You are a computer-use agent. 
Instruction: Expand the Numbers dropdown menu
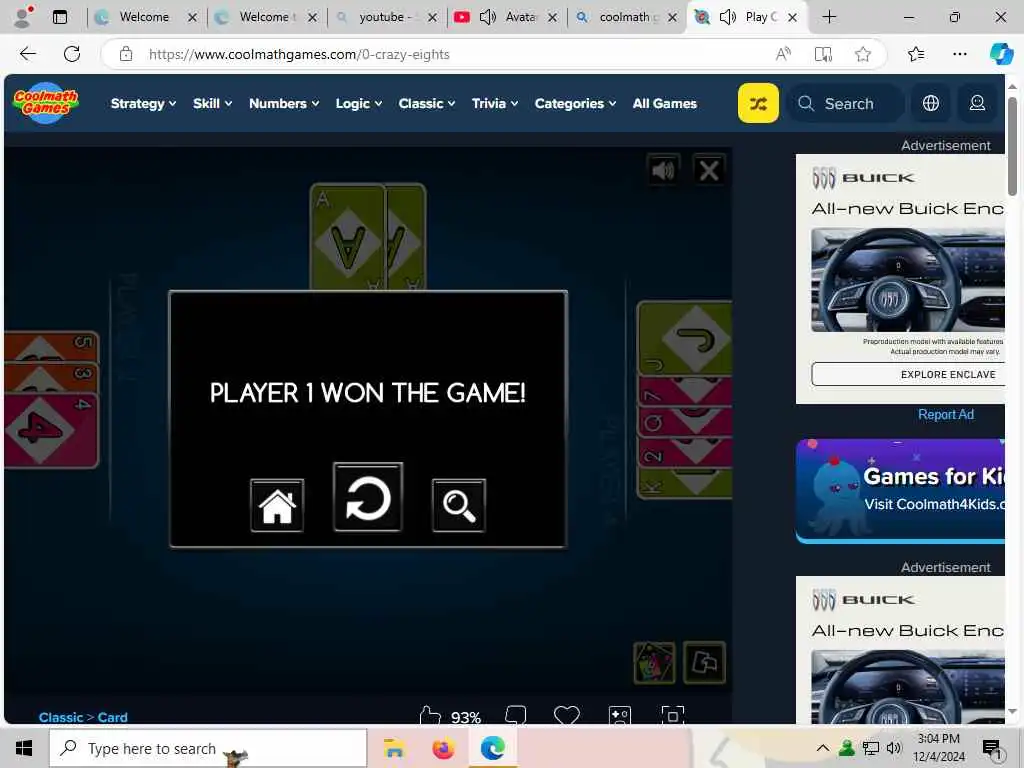[x=284, y=103]
